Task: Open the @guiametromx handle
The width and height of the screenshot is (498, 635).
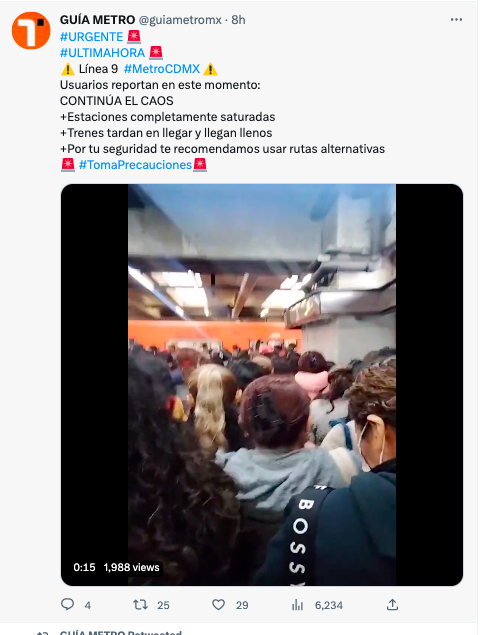Action: tap(181, 20)
